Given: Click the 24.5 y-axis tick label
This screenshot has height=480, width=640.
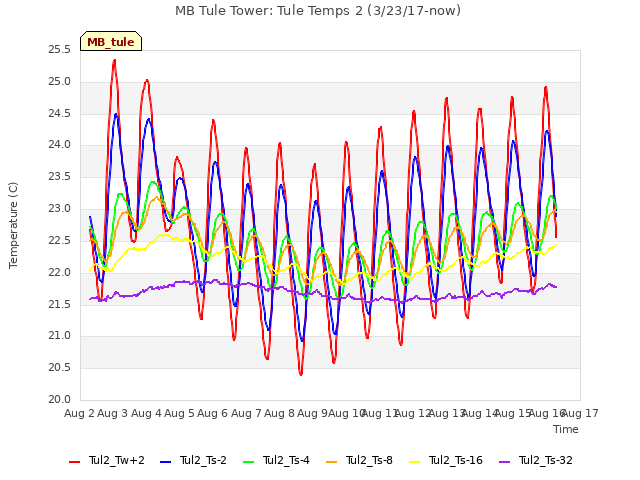Looking at the screenshot, I should [x=60, y=113].
